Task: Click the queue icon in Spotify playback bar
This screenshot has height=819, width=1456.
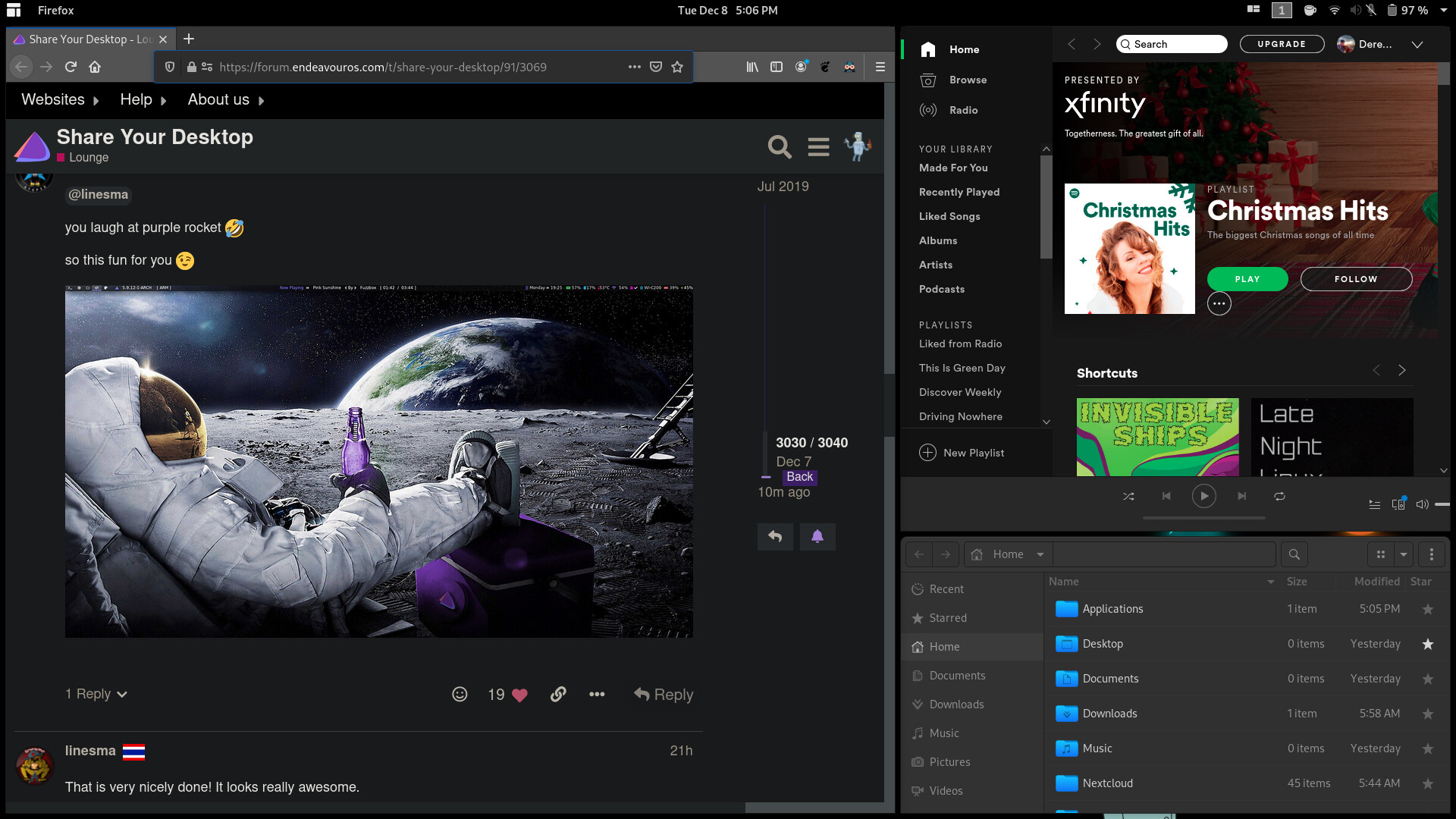Action: (1376, 504)
